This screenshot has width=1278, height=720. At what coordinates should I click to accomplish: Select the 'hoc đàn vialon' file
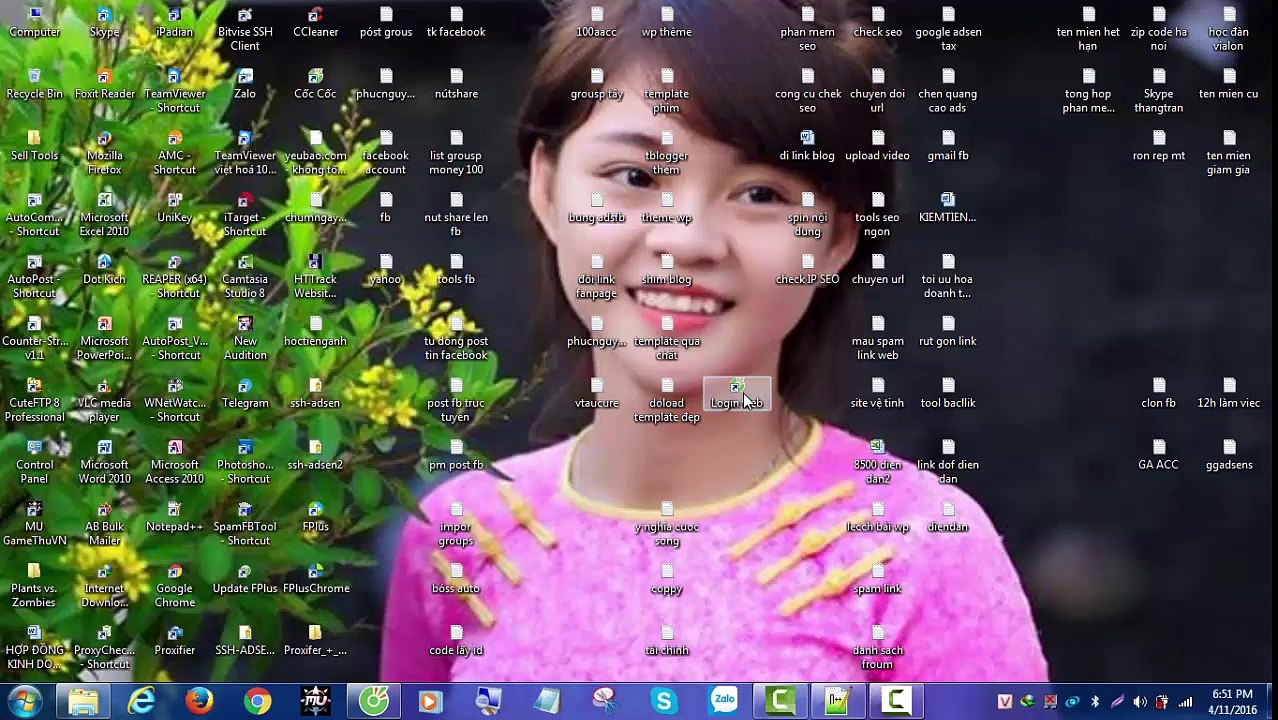[1229, 30]
